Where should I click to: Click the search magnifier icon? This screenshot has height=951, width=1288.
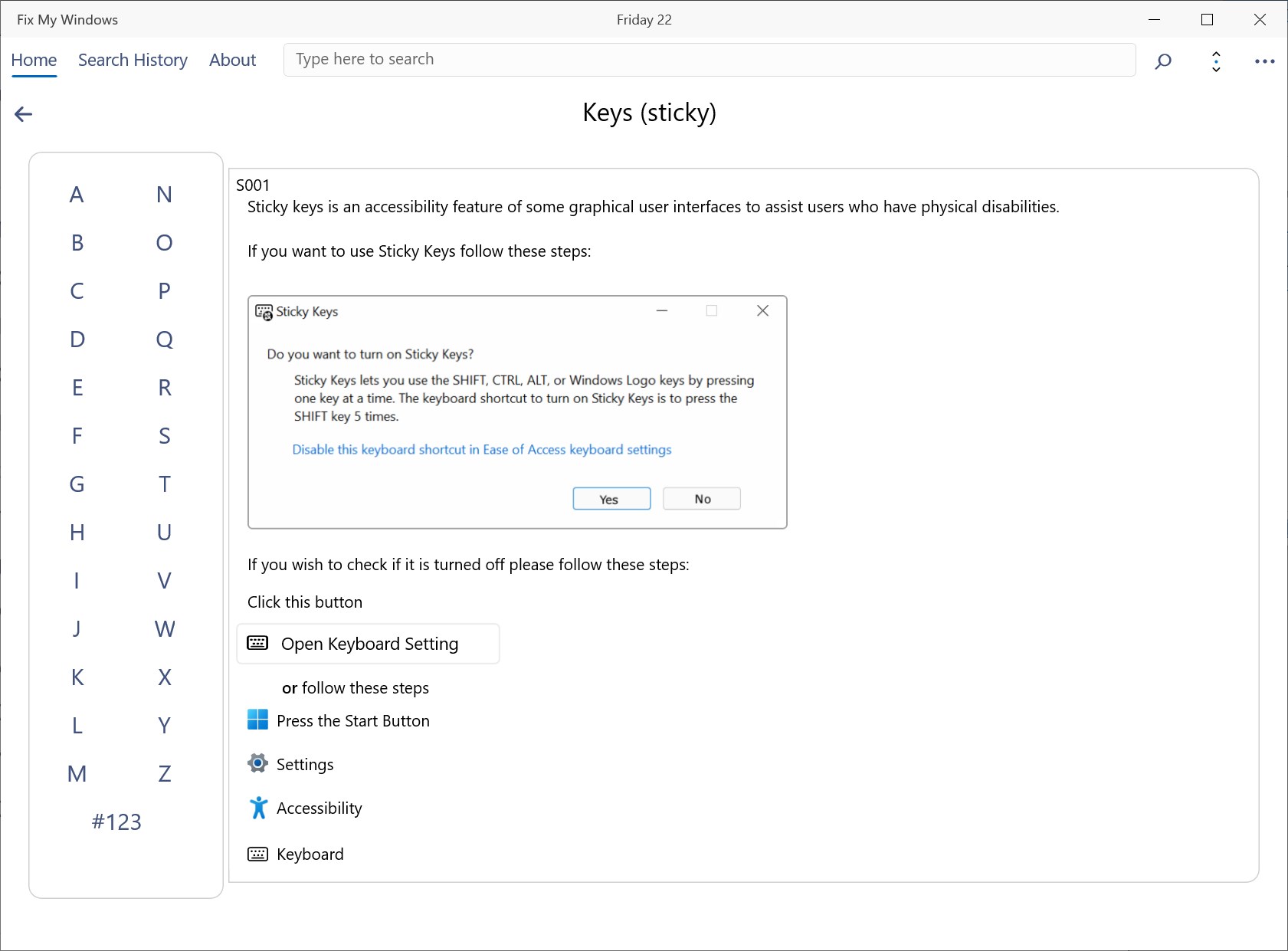coord(1163,61)
